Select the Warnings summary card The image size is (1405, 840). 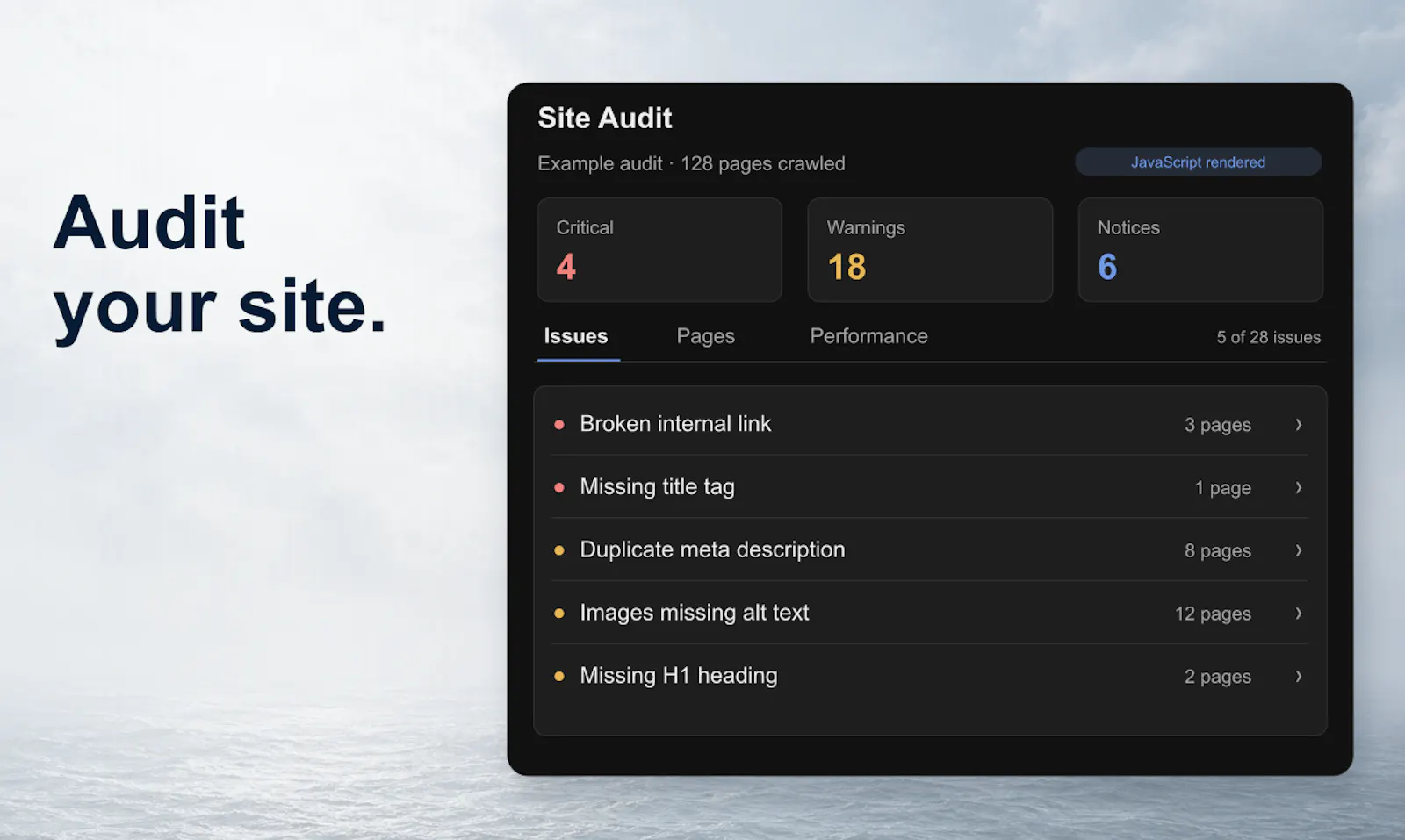pyautogui.click(x=930, y=250)
